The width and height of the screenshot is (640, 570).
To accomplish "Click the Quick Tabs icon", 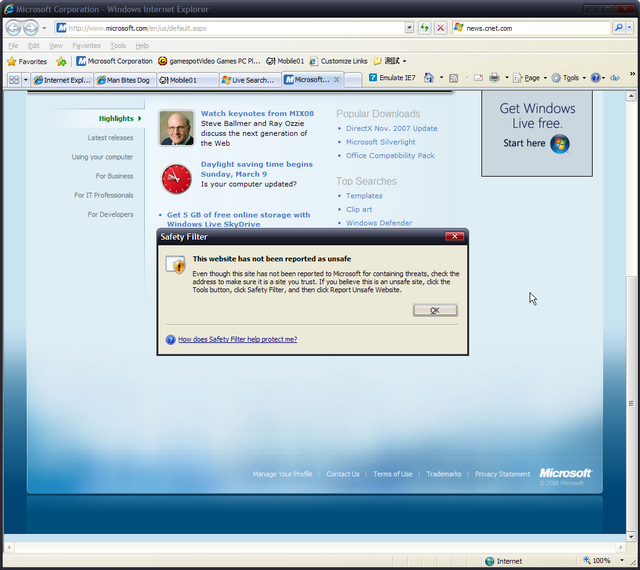I will (x=14, y=80).
